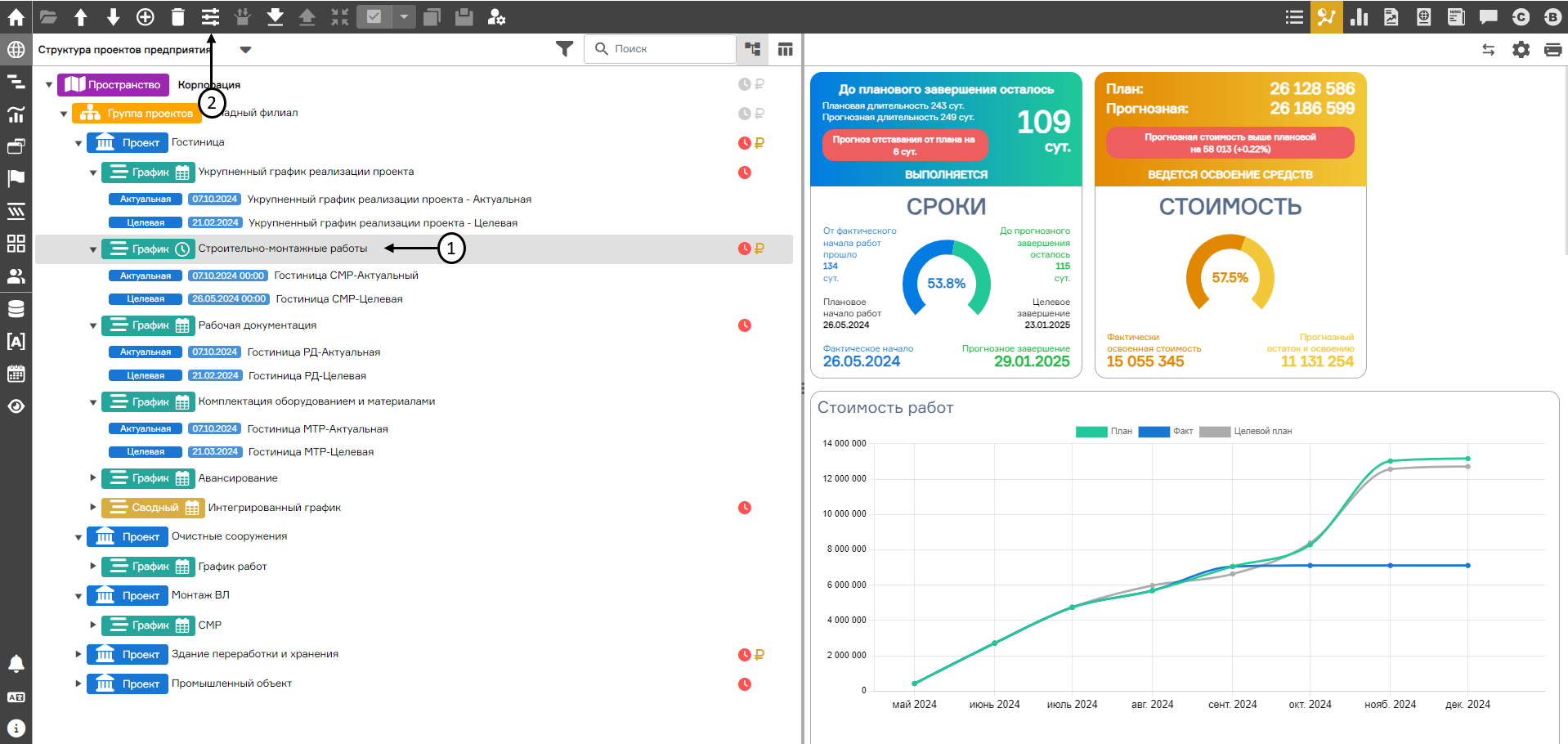Open the comments speech bubble icon
The height and width of the screenshot is (744, 1568).
pyautogui.click(x=1489, y=16)
